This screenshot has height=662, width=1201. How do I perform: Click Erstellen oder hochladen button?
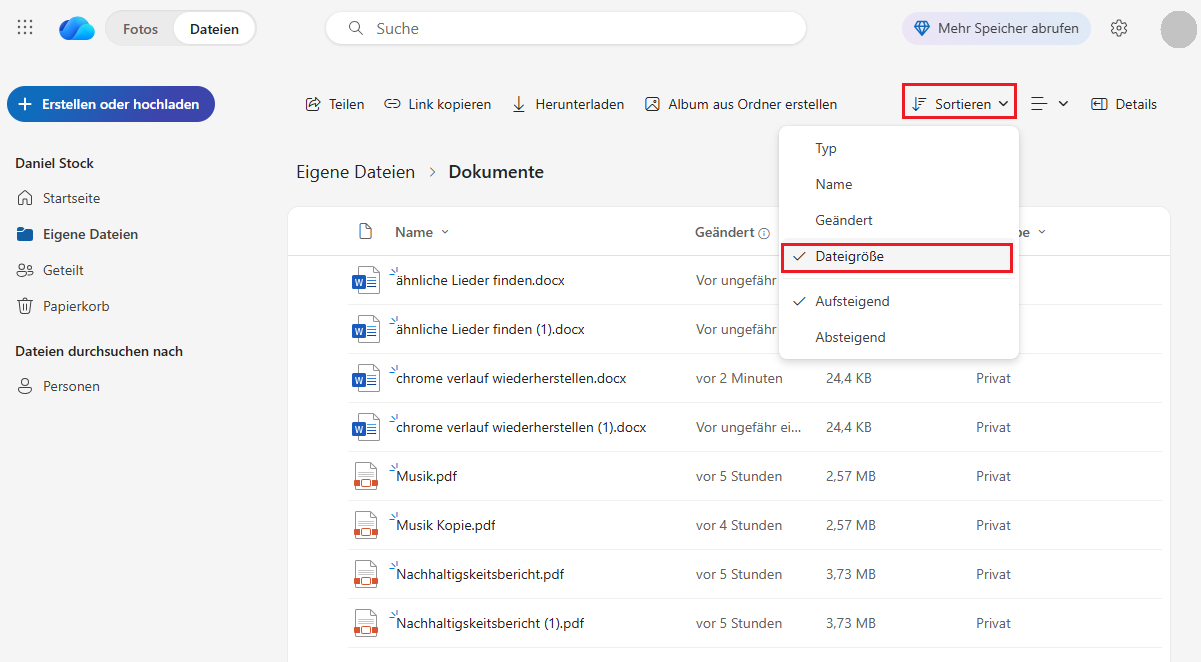pyautogui.click(x=111, y=104)
